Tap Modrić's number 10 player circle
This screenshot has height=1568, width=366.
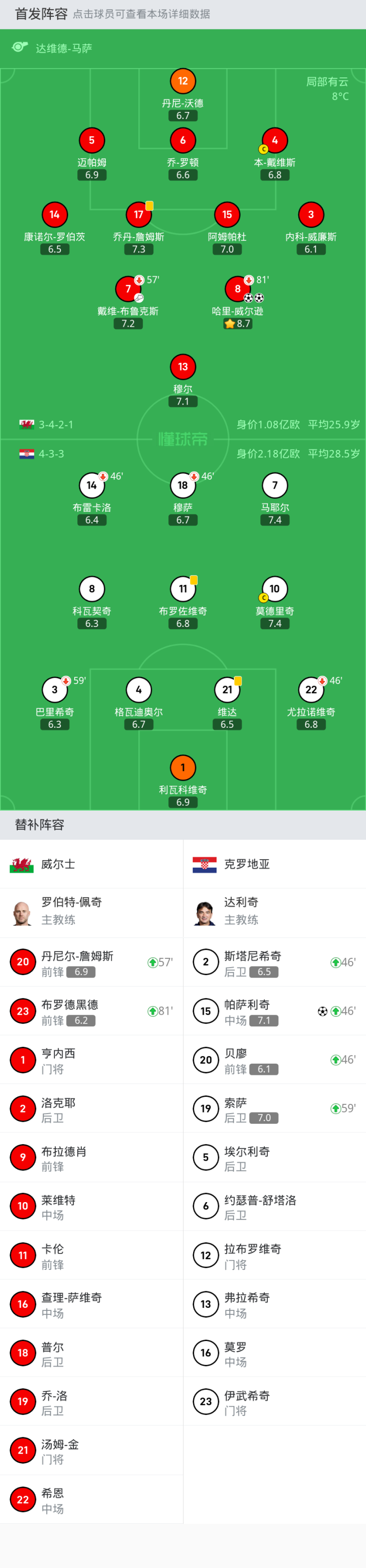(x=275, y=589)
